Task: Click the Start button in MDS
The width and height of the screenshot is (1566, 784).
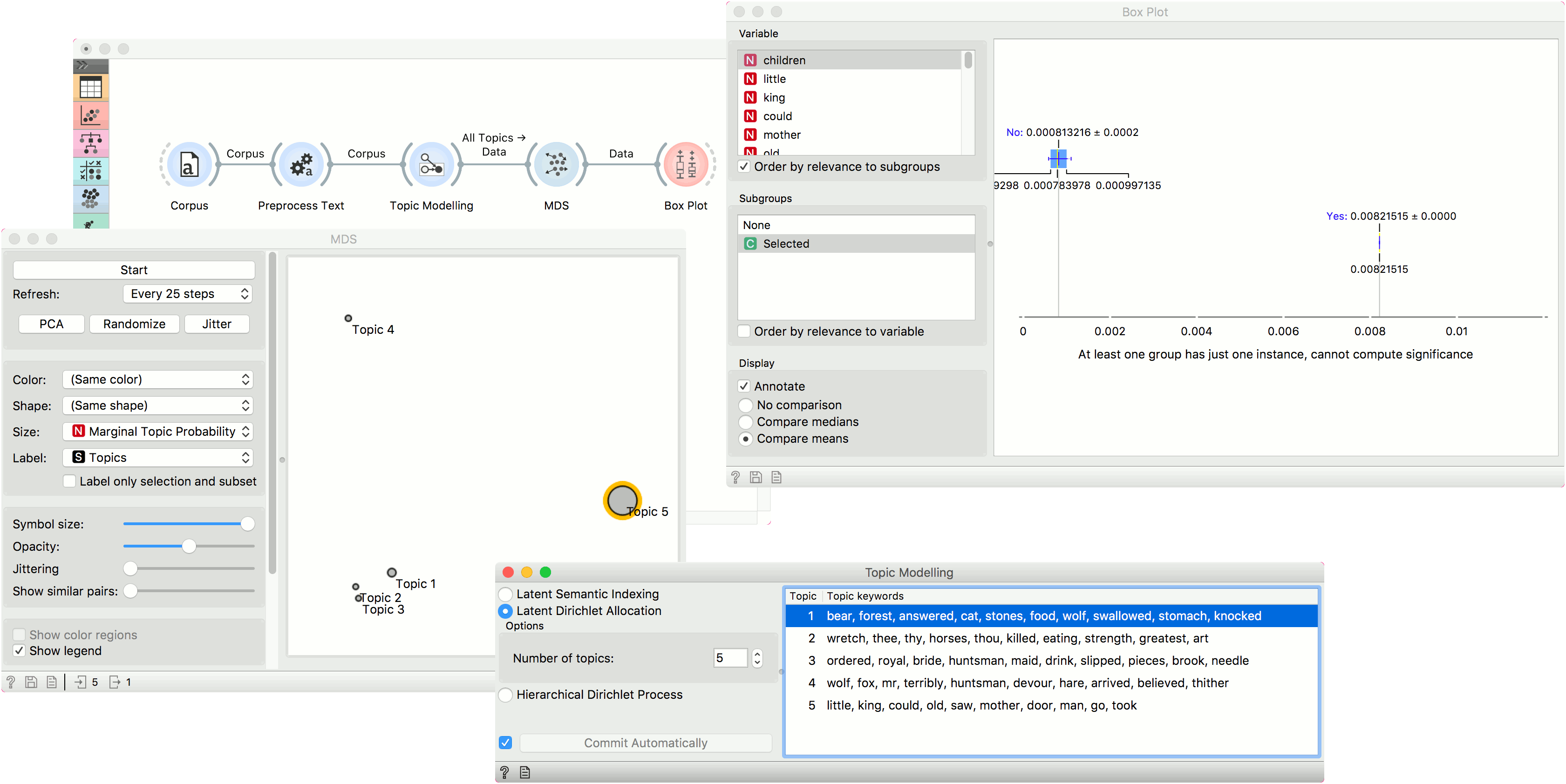Action: [134, 270]
